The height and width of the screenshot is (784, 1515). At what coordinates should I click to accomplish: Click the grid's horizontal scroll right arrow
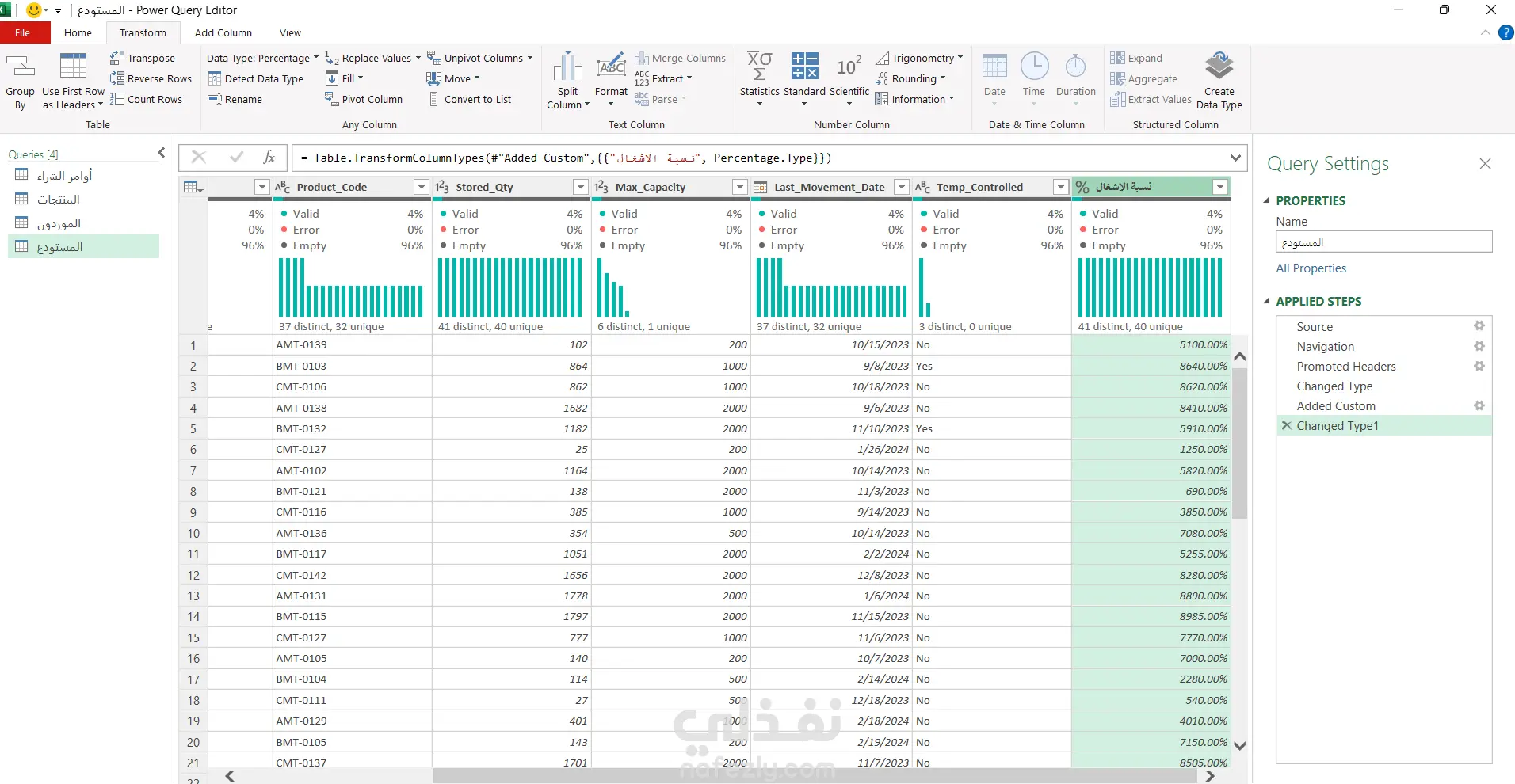(1210, 776)
